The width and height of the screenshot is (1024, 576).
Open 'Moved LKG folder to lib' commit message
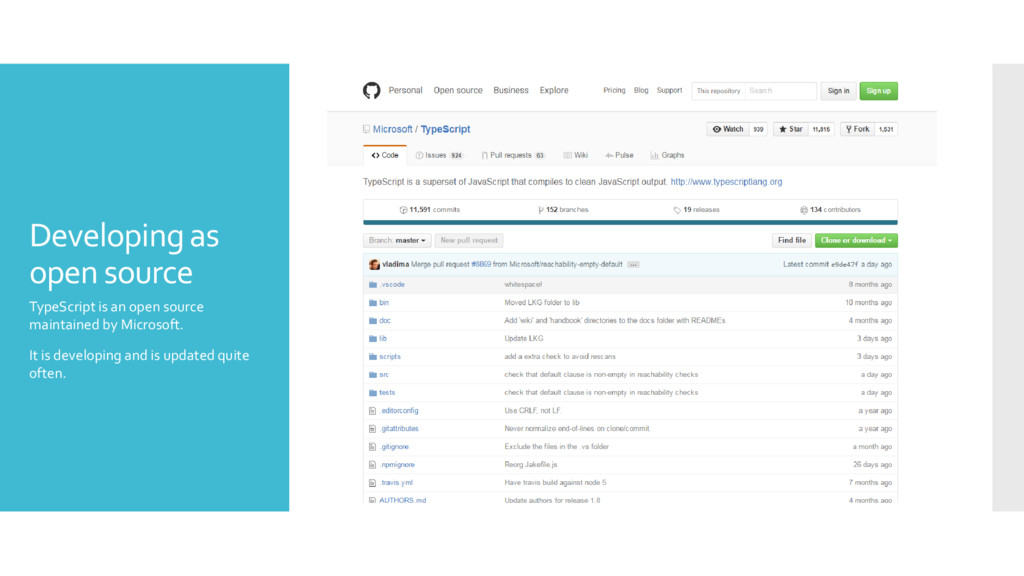(541, 303)
